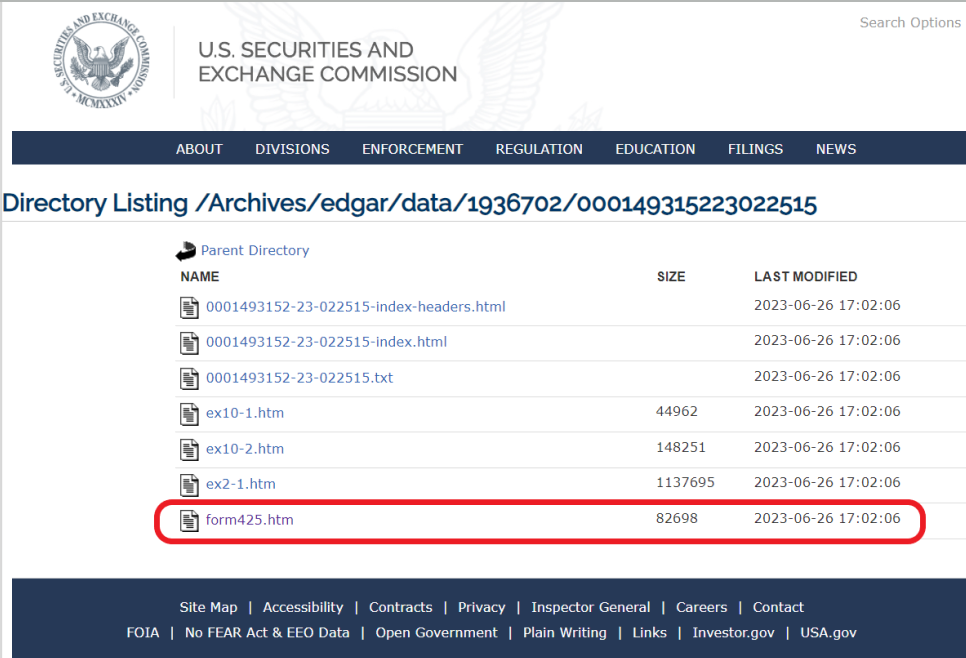Select the DIVISIONS navigation item
This screenshot has width=966, height=658.
292,149
